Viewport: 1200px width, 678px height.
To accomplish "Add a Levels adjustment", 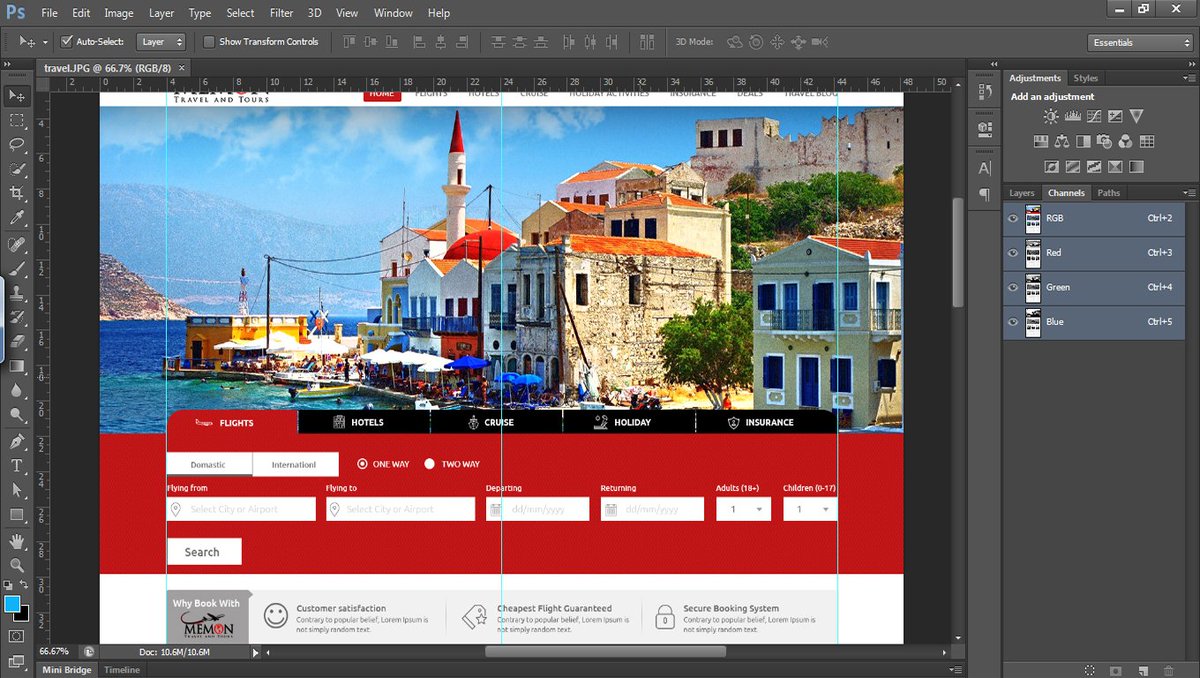I will pyautogui.click(x=1072, y=117).
